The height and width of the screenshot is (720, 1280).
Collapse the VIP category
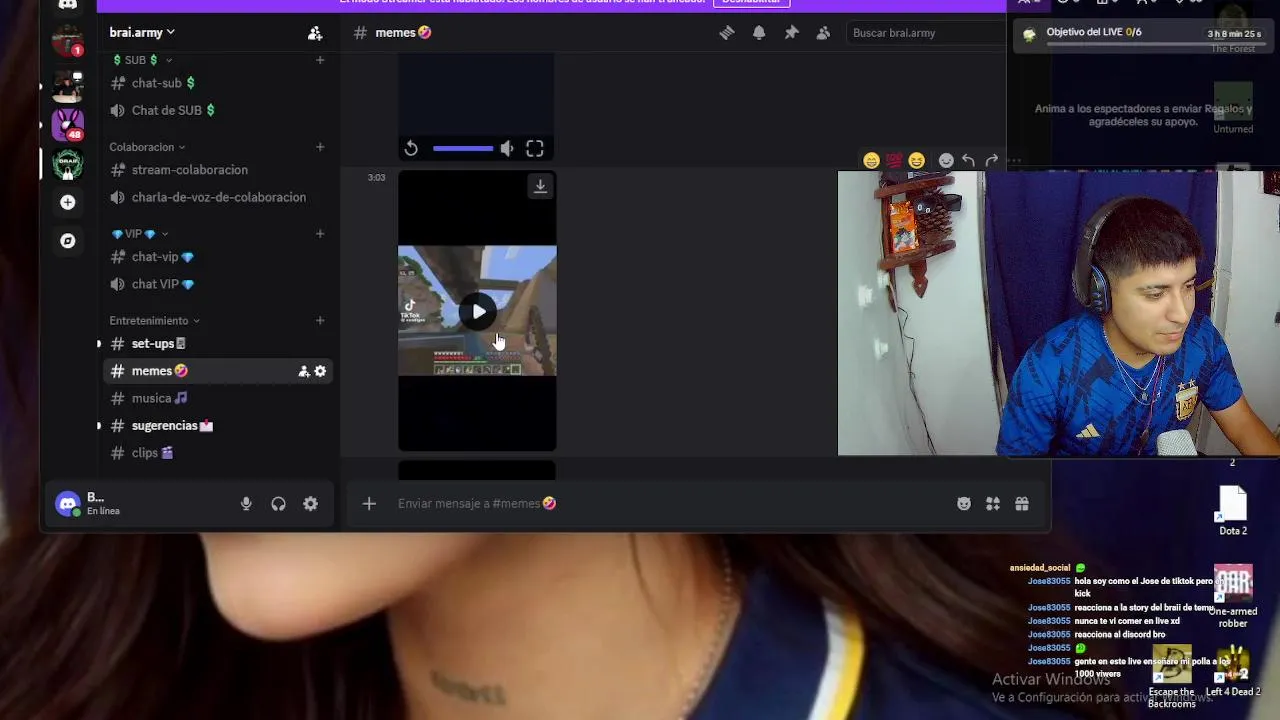point(139,234)
